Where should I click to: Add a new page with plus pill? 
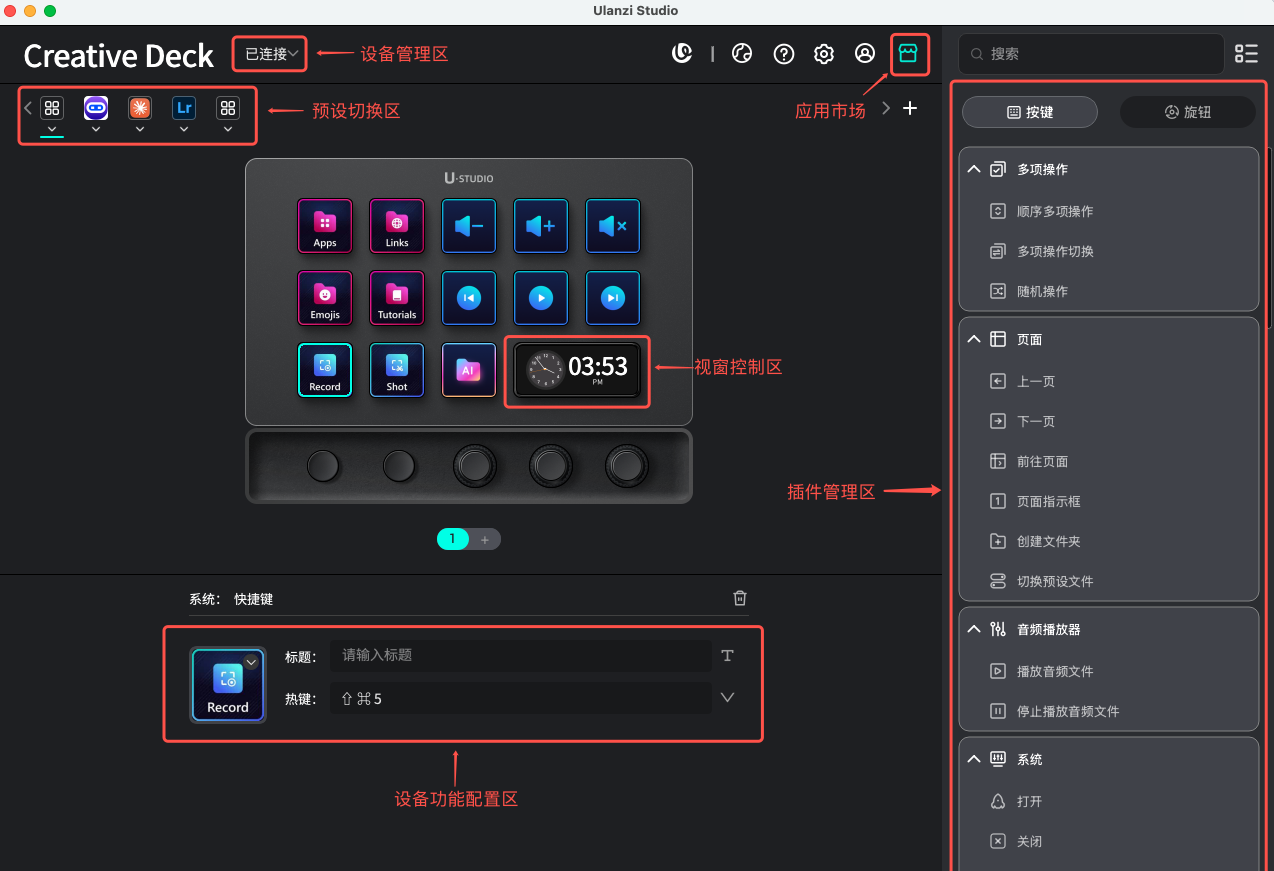(485, 539)
